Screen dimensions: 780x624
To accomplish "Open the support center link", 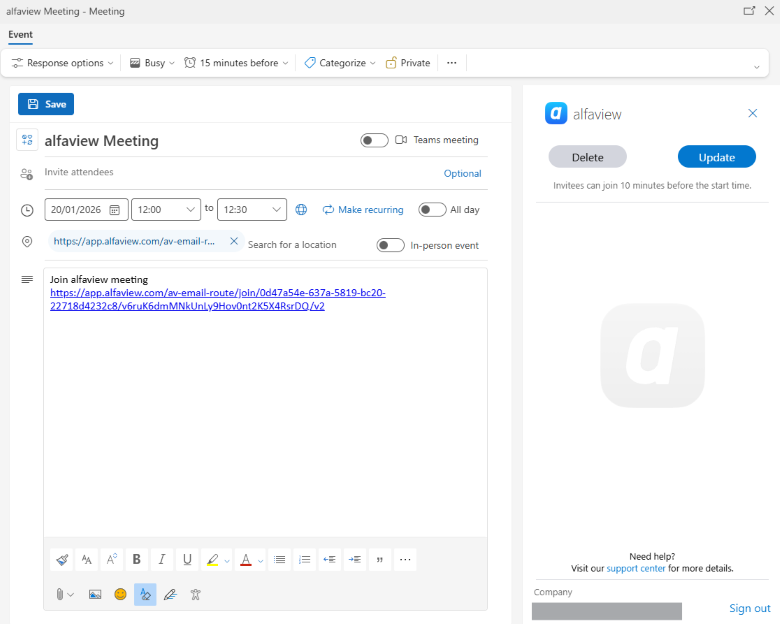I will 636,568.
